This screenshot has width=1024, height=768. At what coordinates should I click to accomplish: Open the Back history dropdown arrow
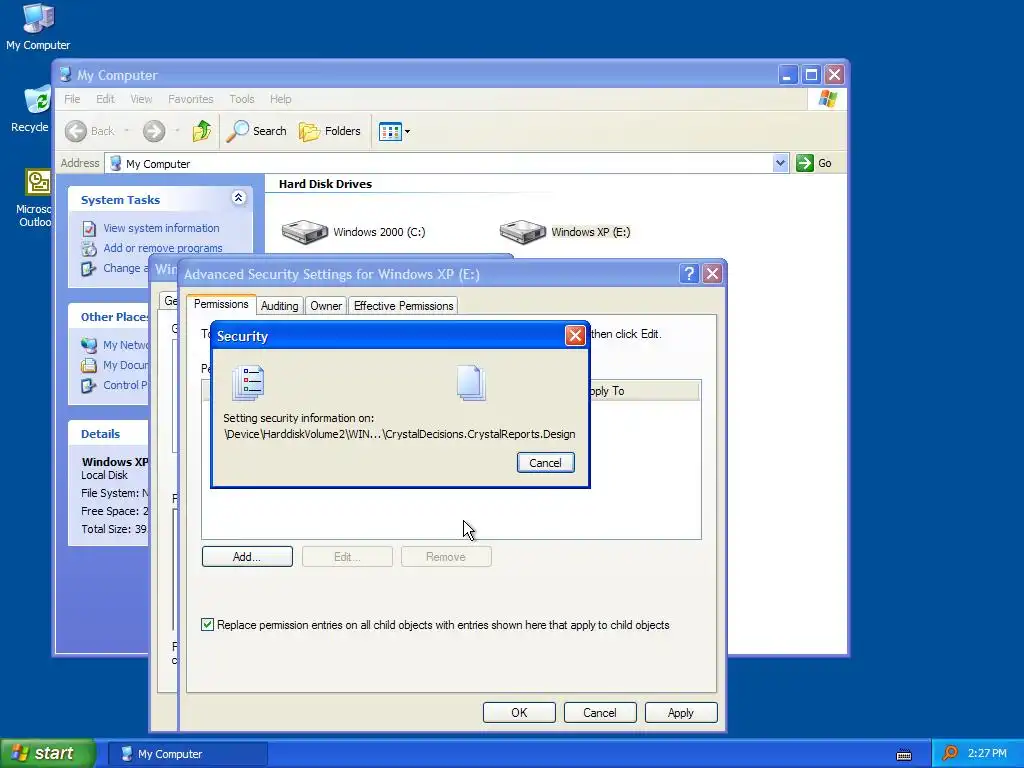point(127,131)
